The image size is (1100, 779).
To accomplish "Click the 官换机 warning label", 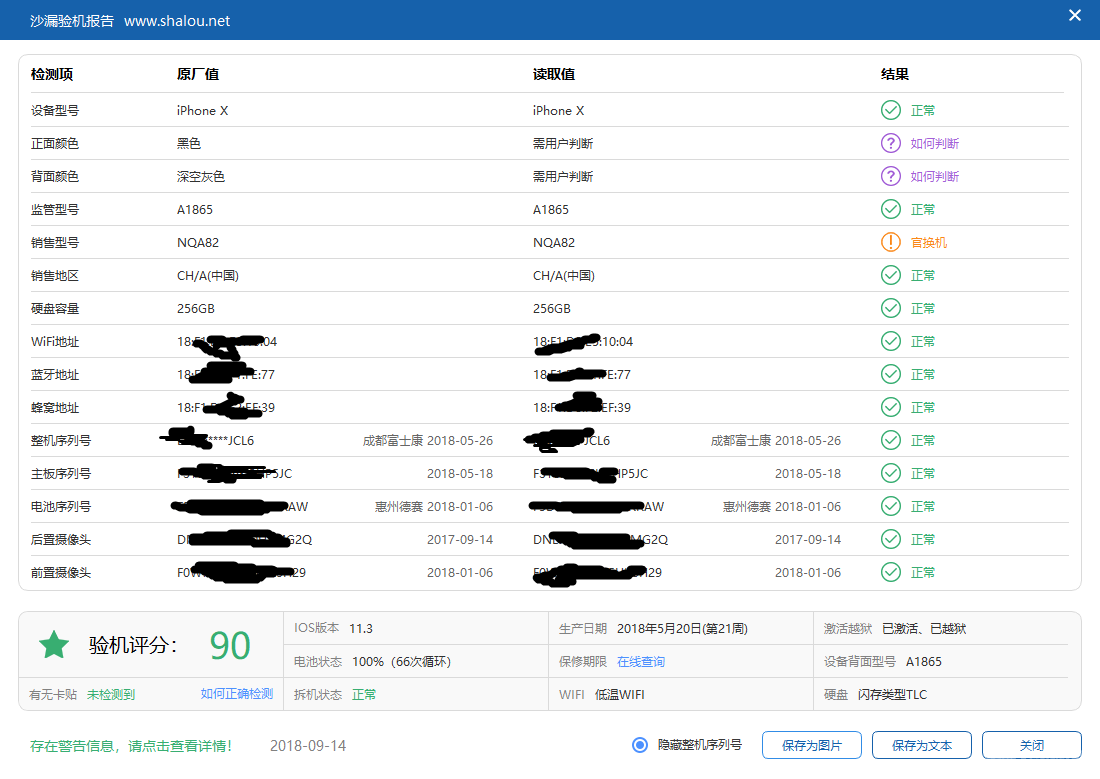I will pos(928,242).
